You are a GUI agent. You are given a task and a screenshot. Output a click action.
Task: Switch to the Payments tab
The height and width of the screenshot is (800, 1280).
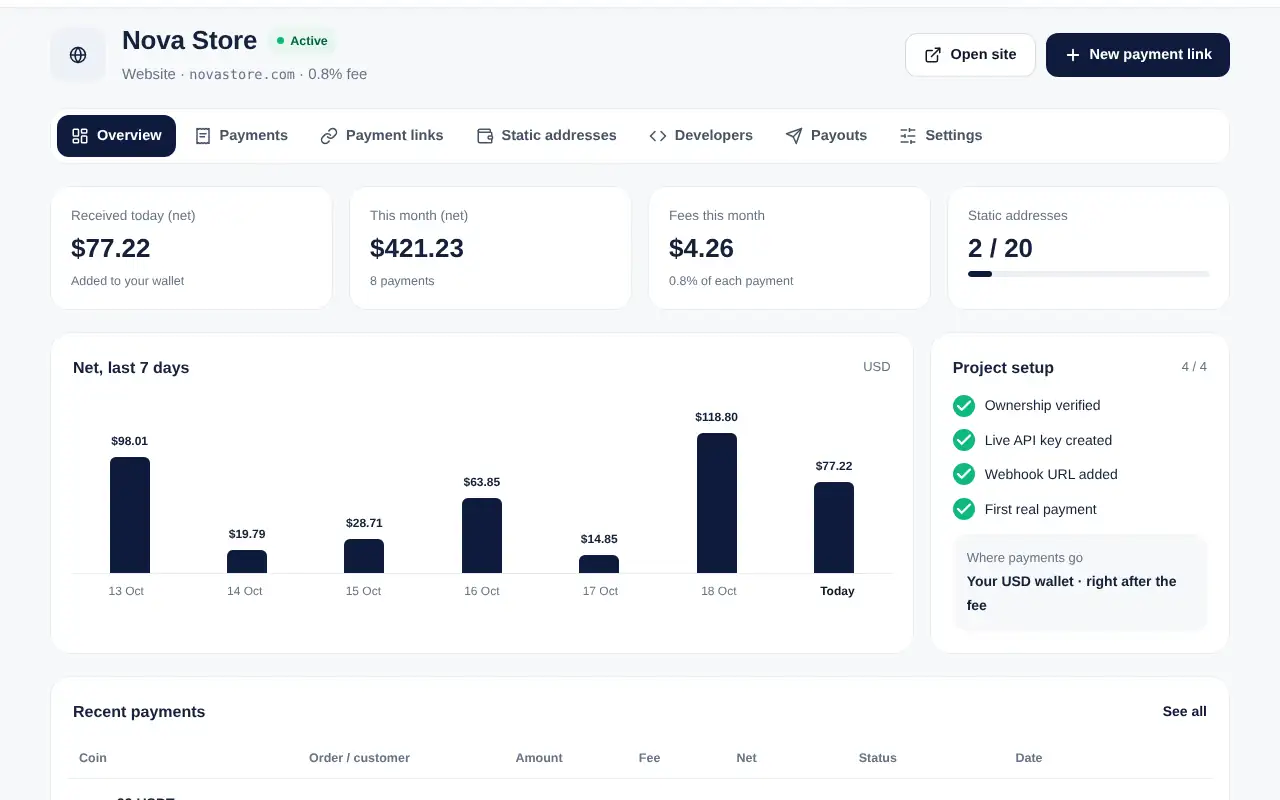[241, 136]
